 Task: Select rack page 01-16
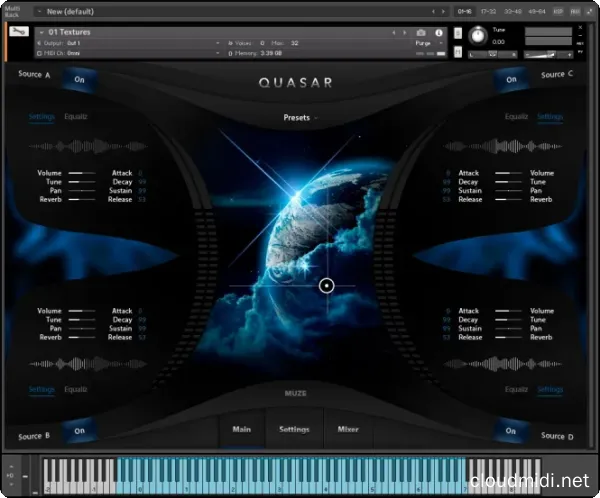click(x=465, y=11)
